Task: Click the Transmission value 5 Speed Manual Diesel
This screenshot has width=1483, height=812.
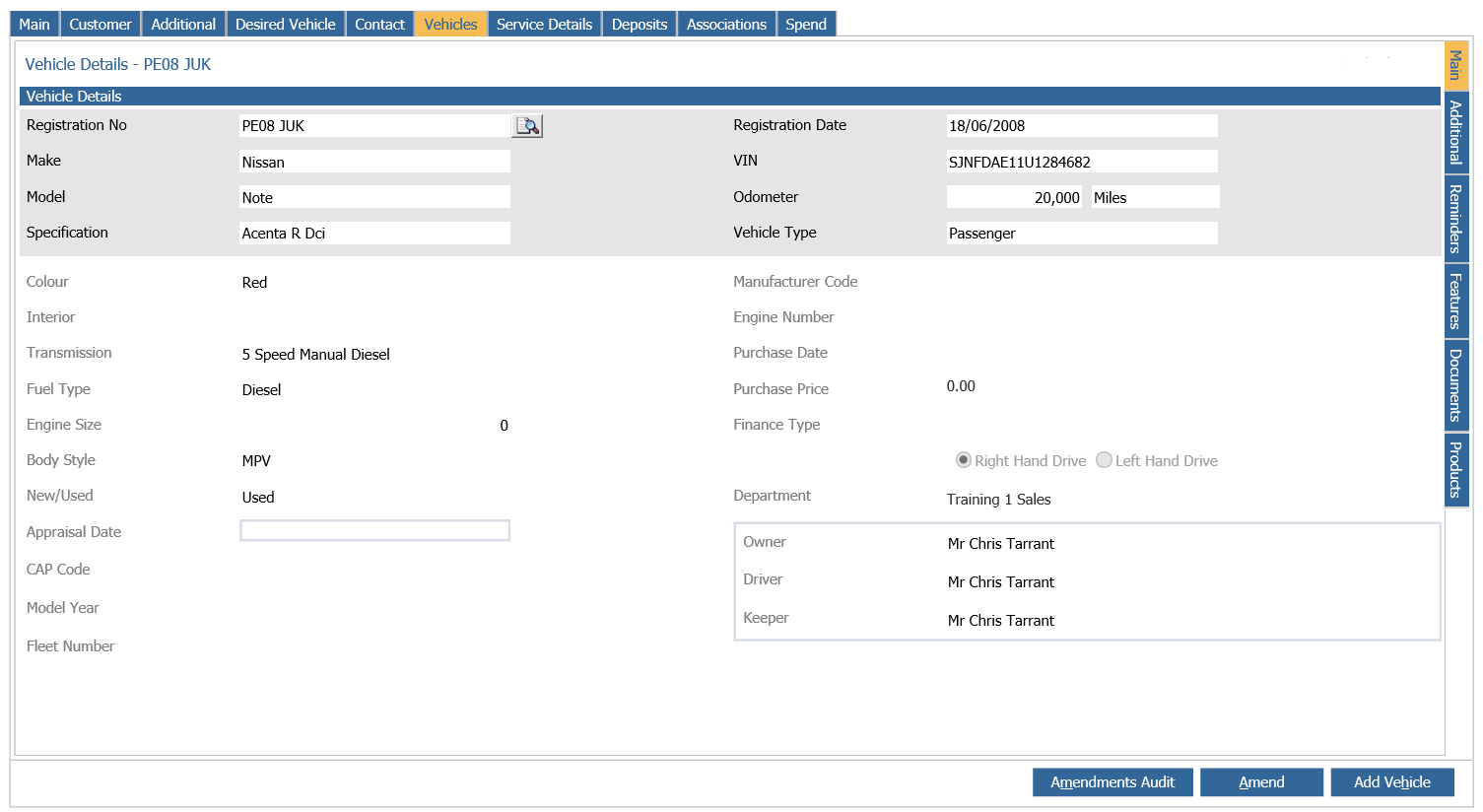Action: coord(315,355)
